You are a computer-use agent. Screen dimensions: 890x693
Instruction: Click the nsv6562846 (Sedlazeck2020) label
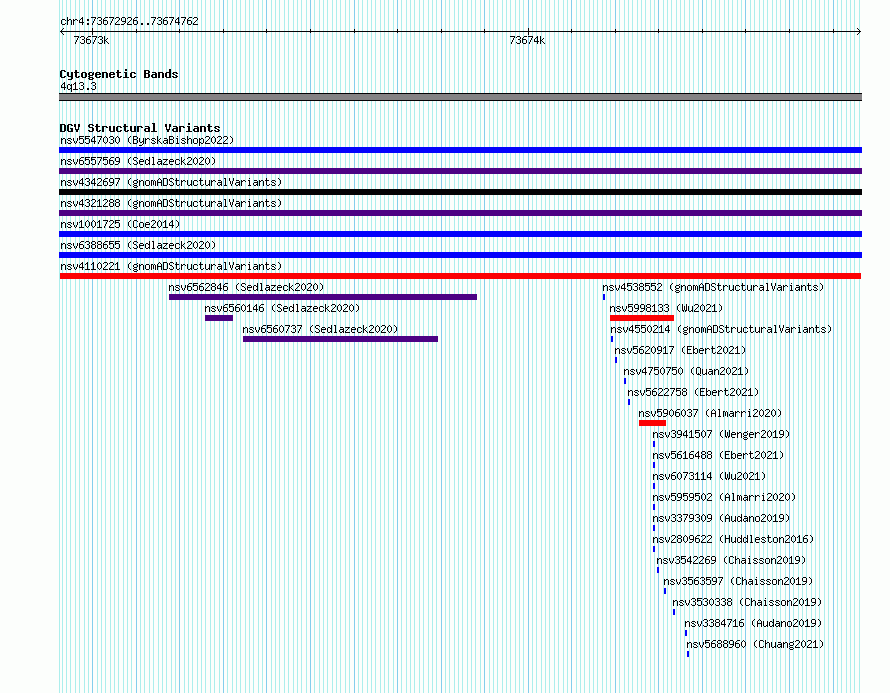click(246, 287)
